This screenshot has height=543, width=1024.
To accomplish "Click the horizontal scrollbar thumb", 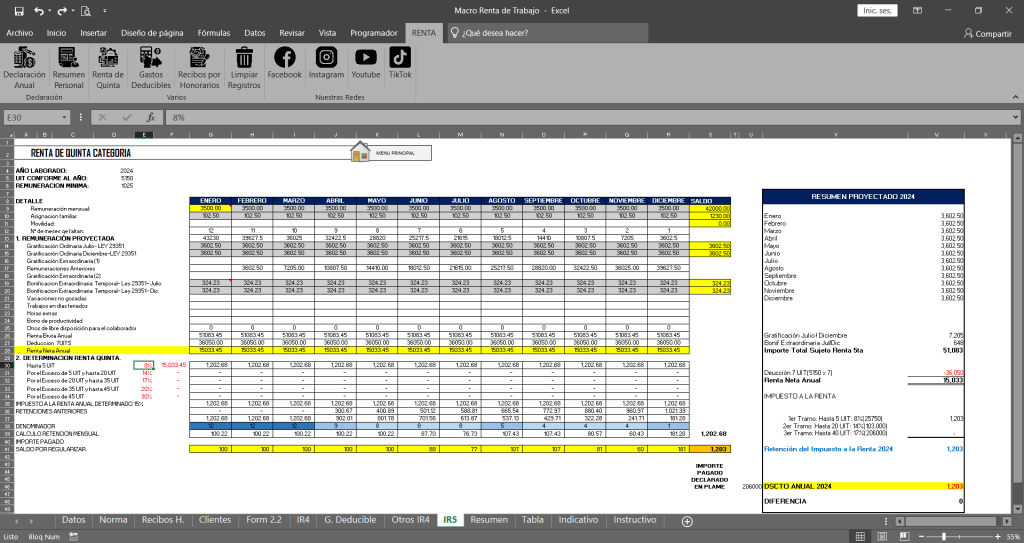I will click(950, 521).
